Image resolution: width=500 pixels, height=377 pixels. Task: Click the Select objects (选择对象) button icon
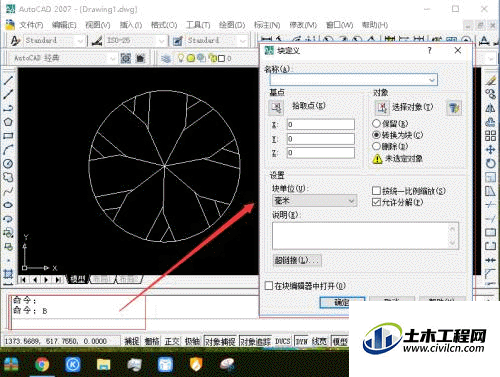(382, 107)
